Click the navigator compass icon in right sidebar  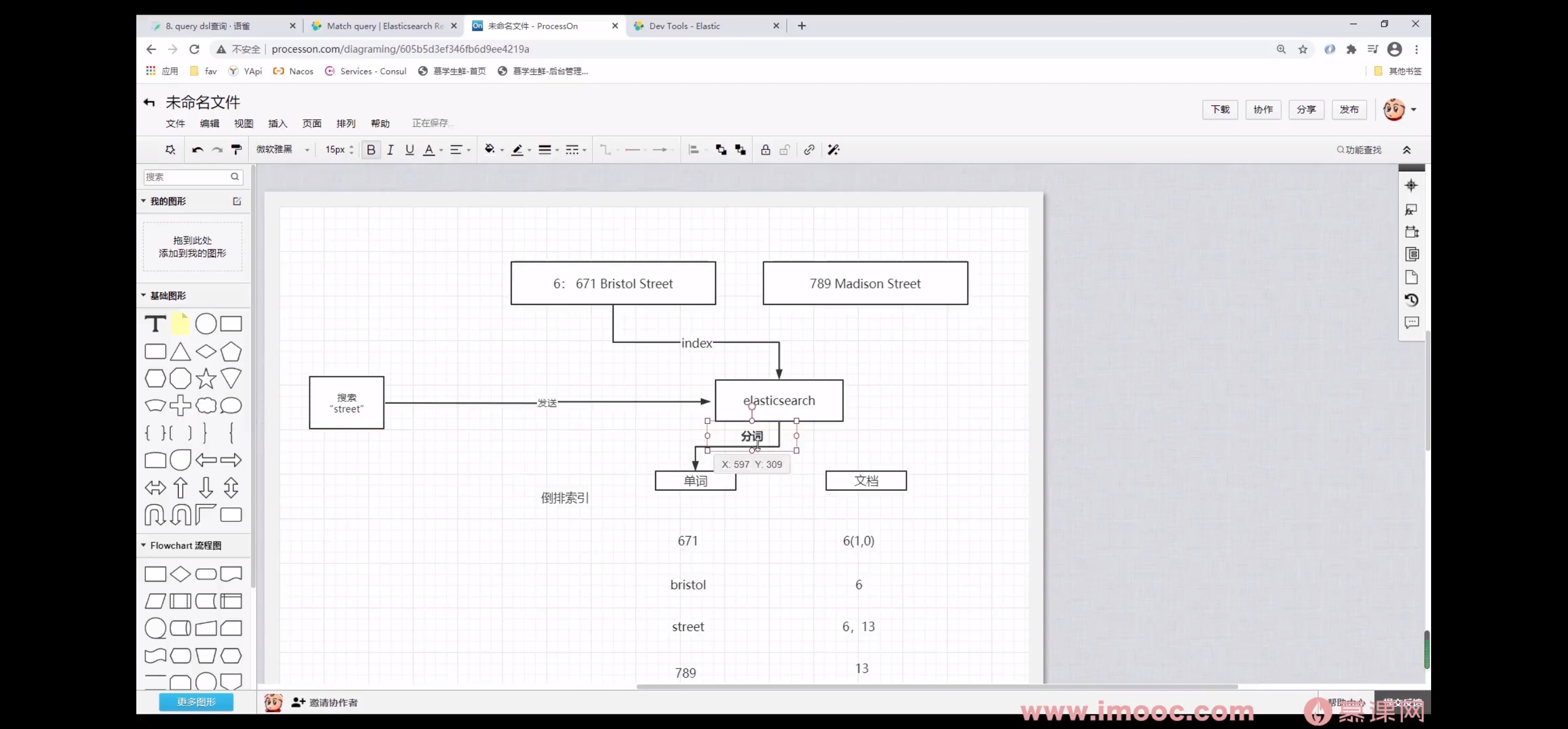pyautogui.click(x=1411, y=185)
